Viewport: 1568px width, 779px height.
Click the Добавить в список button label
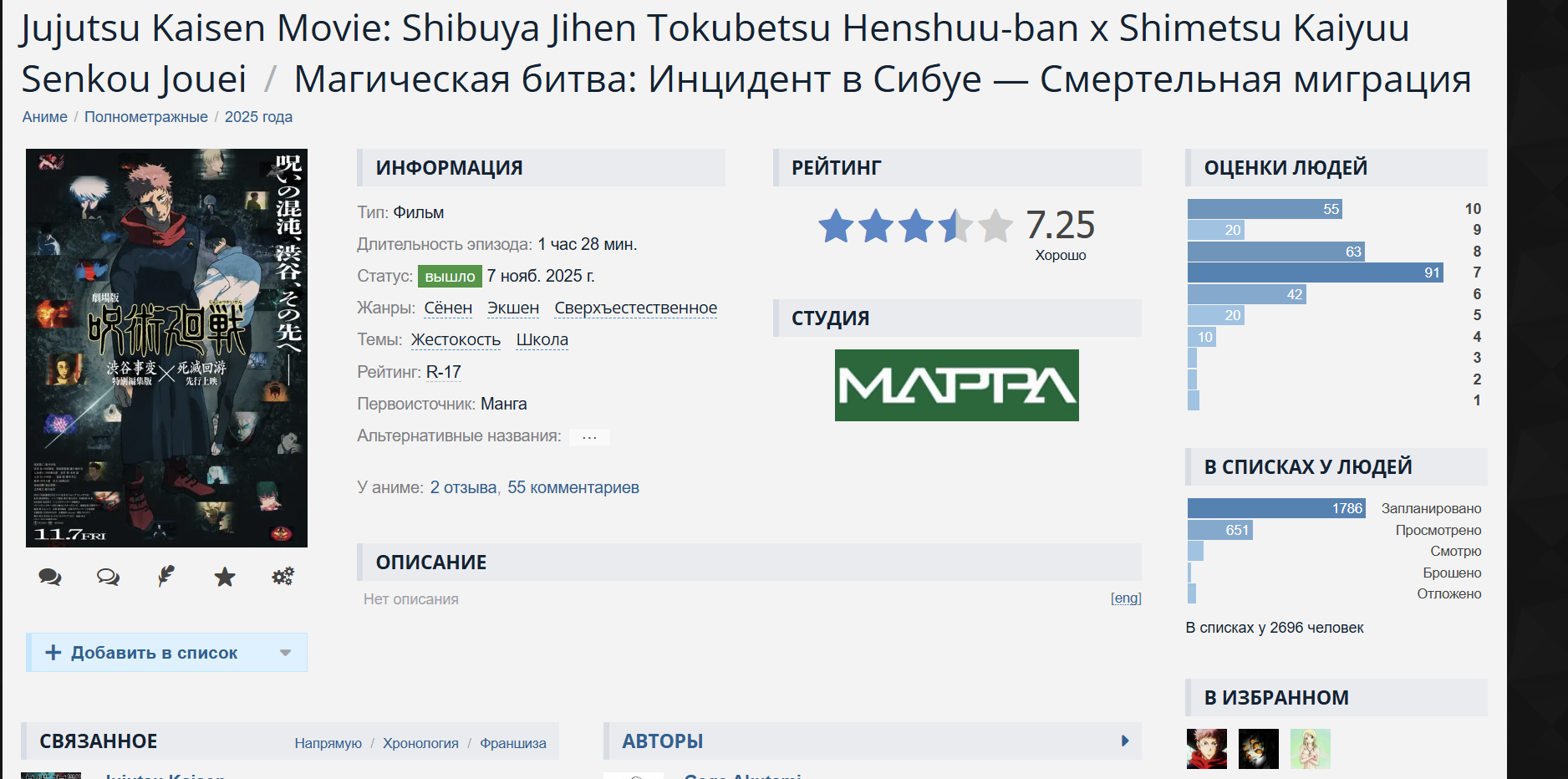(x=155, y=653)
